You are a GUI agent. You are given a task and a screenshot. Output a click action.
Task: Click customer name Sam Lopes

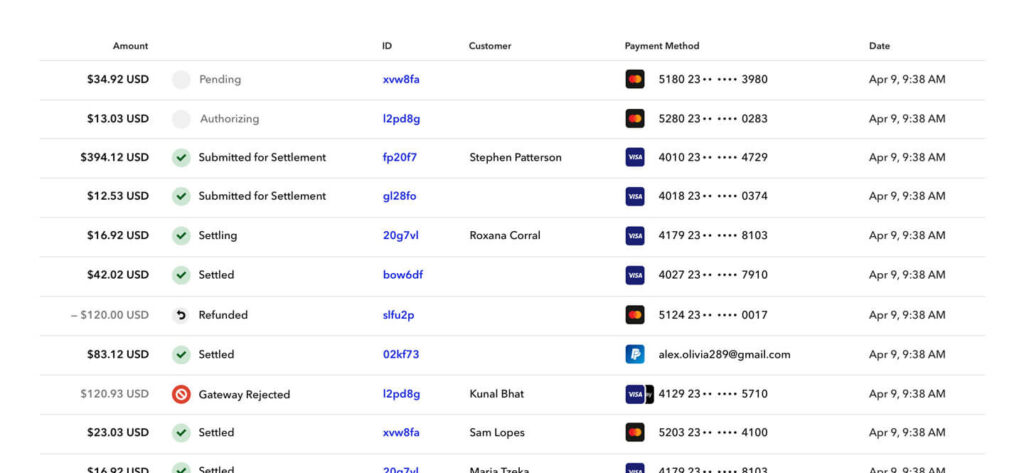coord(497,432)
